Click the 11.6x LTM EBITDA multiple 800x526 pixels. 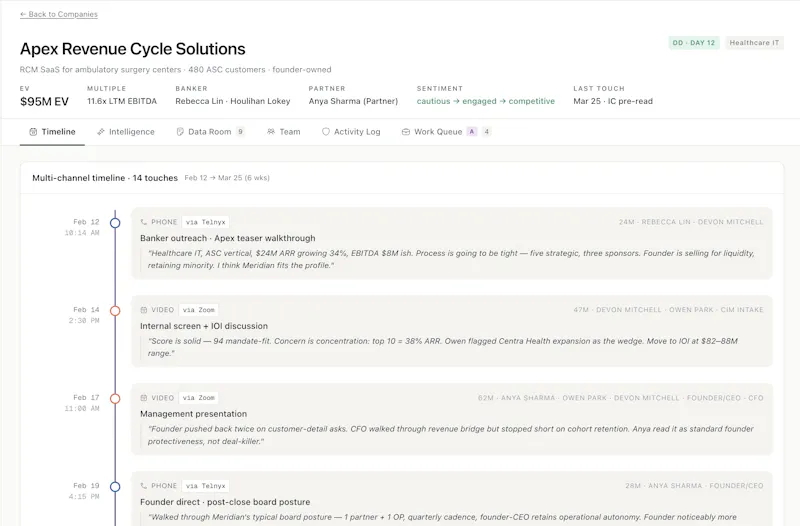click(x=122, y=101)
